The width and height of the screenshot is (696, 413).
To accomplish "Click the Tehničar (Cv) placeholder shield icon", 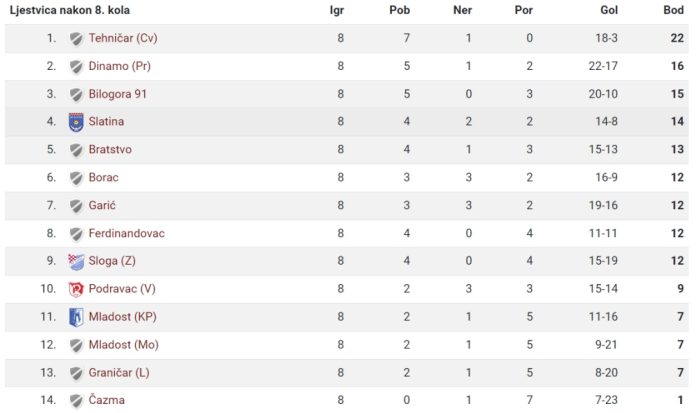I will click(76, 39).
